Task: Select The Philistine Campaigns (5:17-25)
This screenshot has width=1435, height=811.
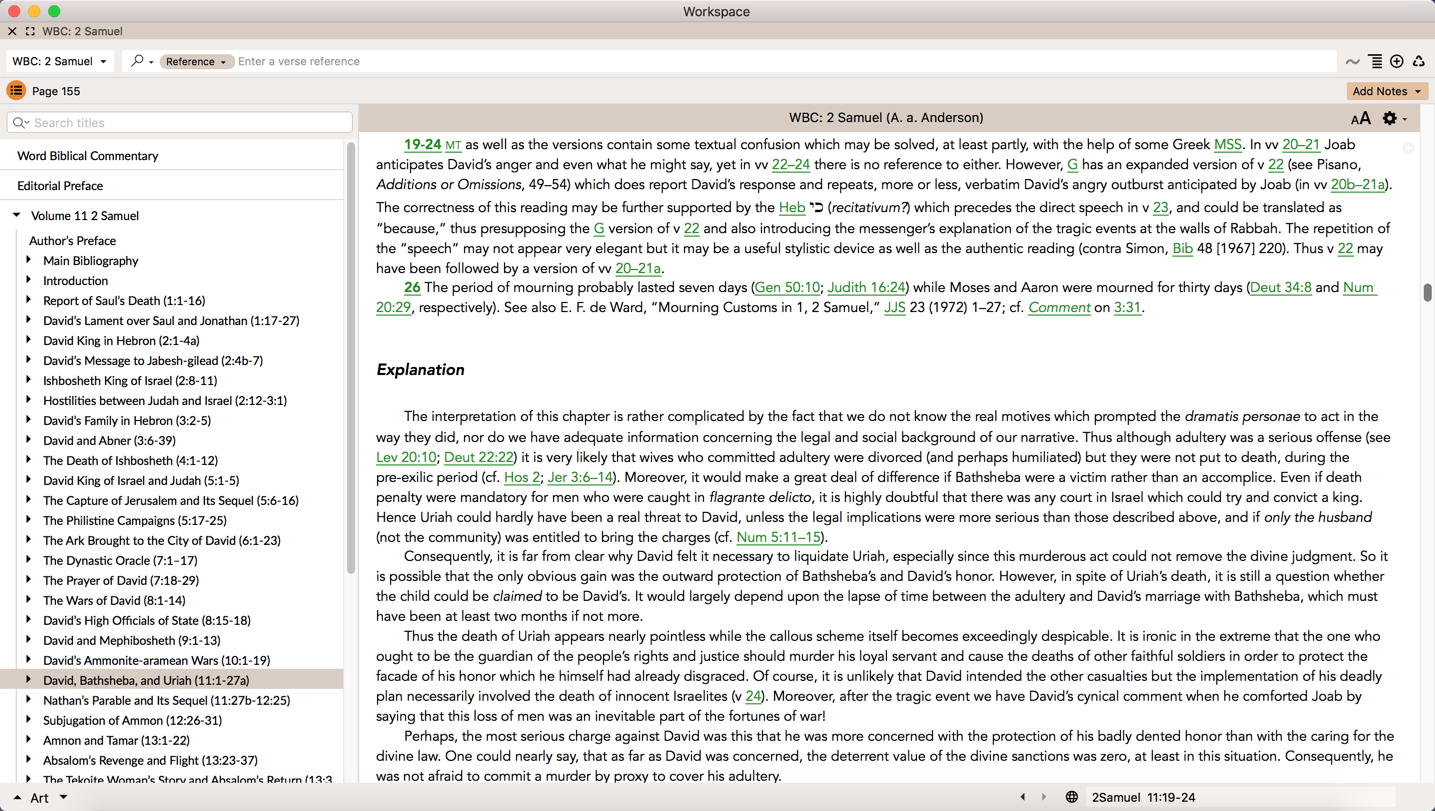Action: coord(135,521)
